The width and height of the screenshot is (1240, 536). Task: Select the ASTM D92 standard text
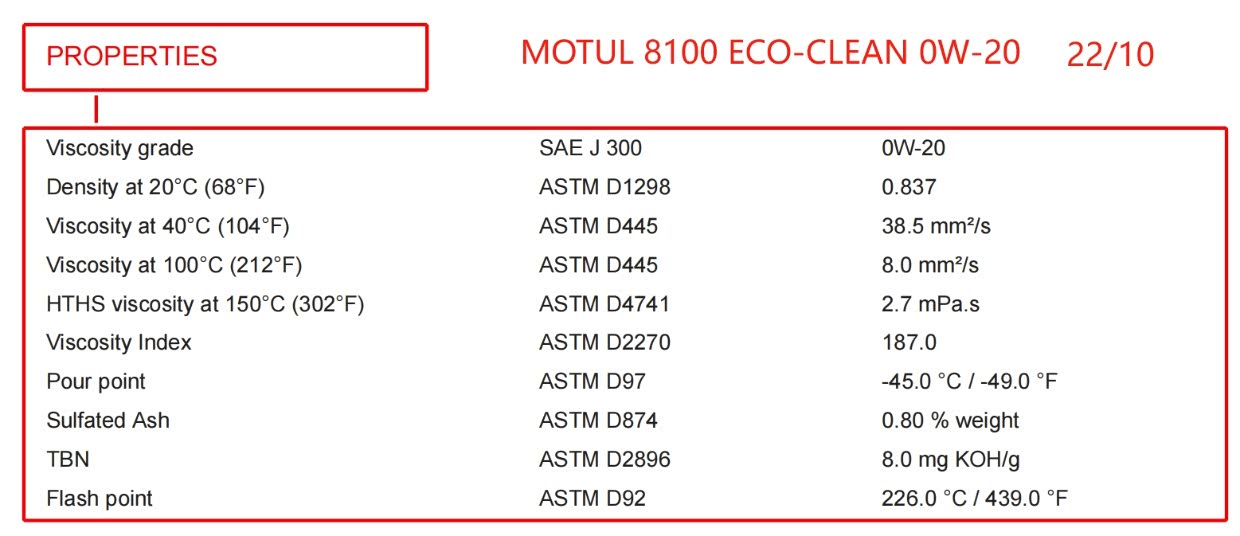point(592,498)
